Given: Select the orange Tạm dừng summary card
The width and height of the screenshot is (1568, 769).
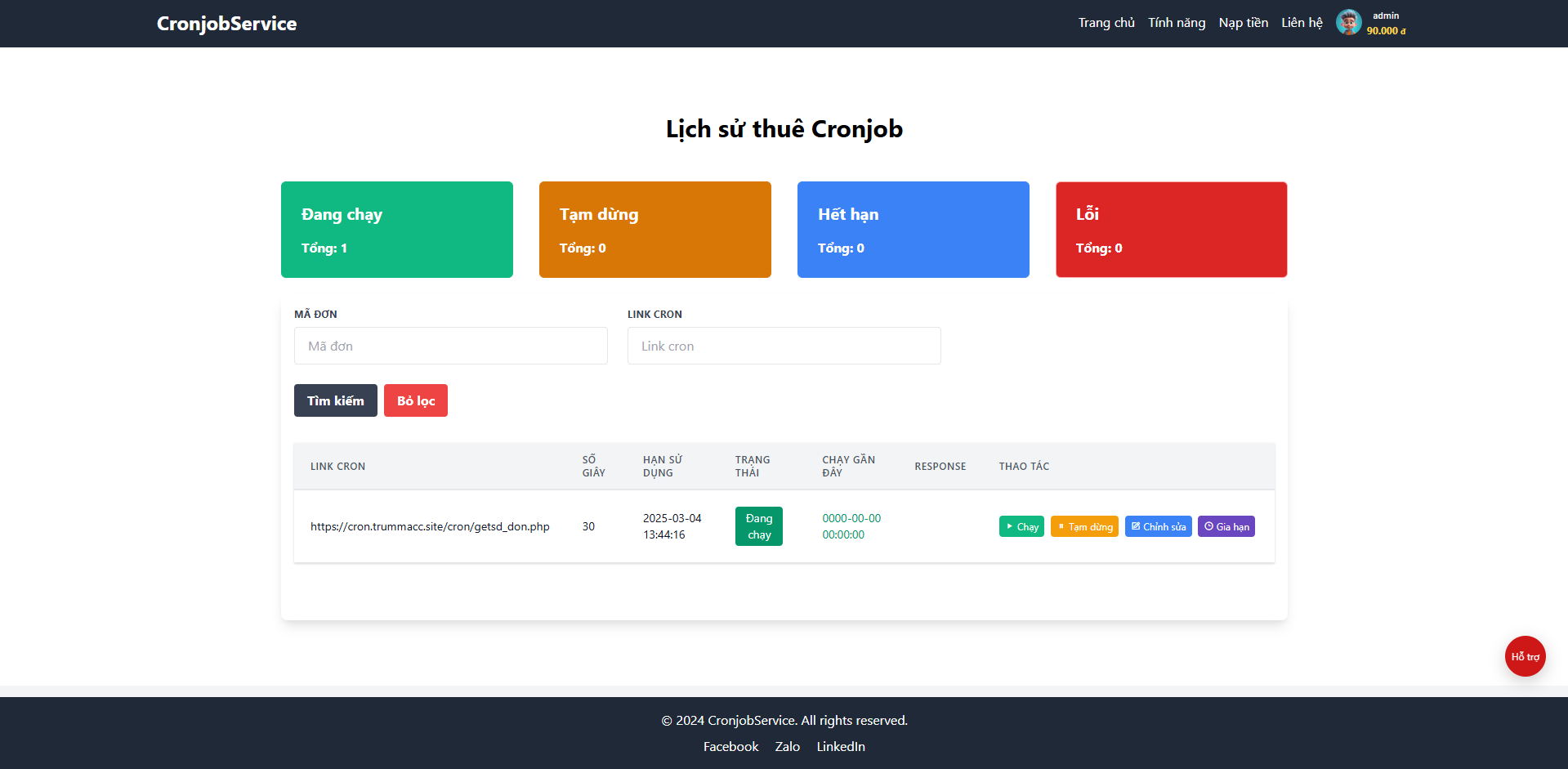Looking at the screenshot, I should [x=654, y=230].
